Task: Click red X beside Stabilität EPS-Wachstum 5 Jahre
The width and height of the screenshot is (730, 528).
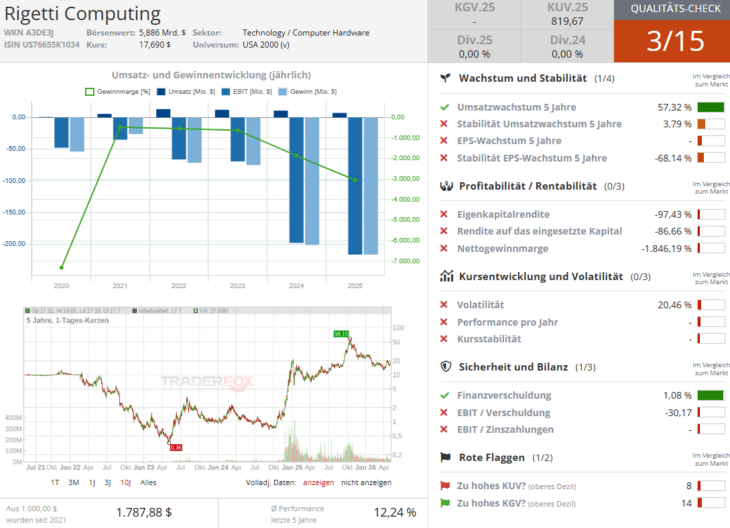Action: 444,158
